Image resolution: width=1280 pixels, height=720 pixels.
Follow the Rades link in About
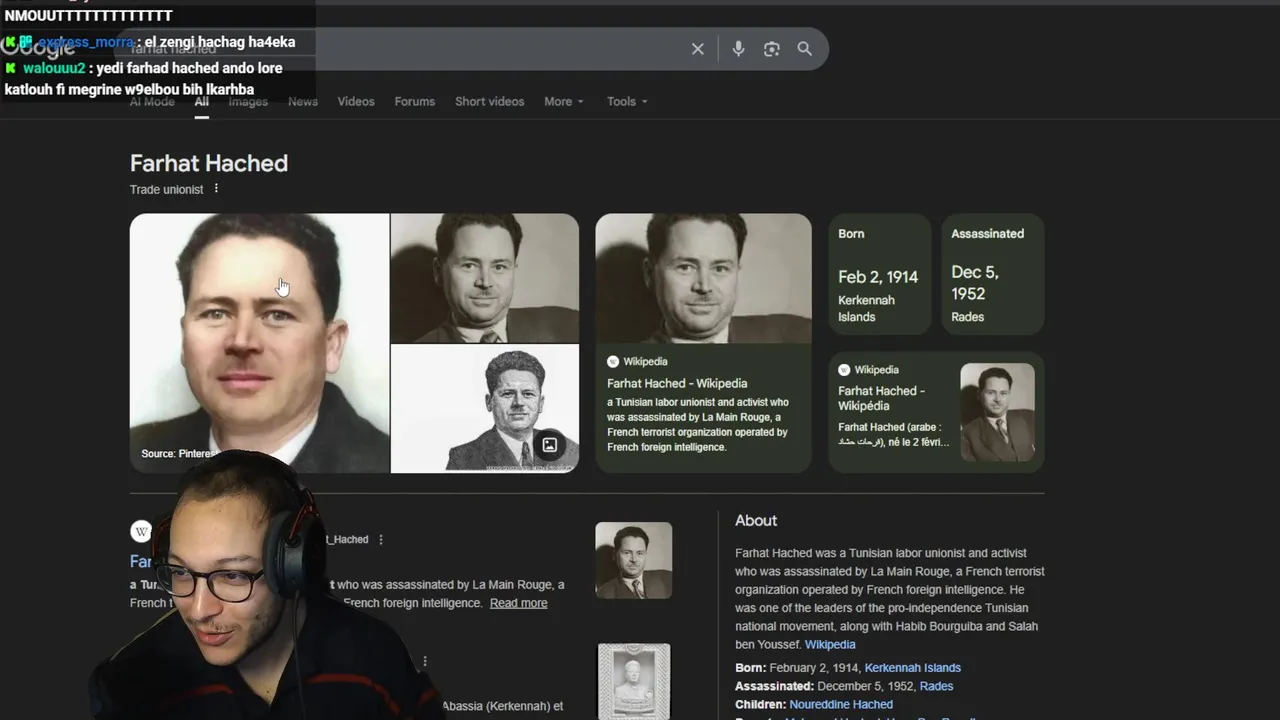pos(936,686)
